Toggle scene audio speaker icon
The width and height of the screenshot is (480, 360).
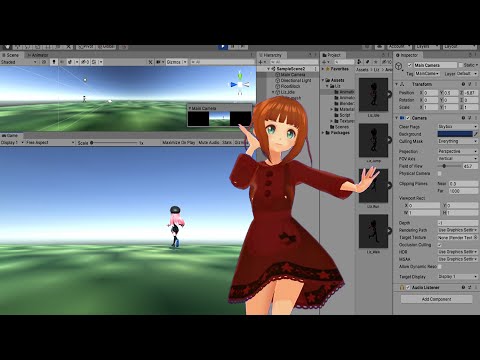coord(62,62)
